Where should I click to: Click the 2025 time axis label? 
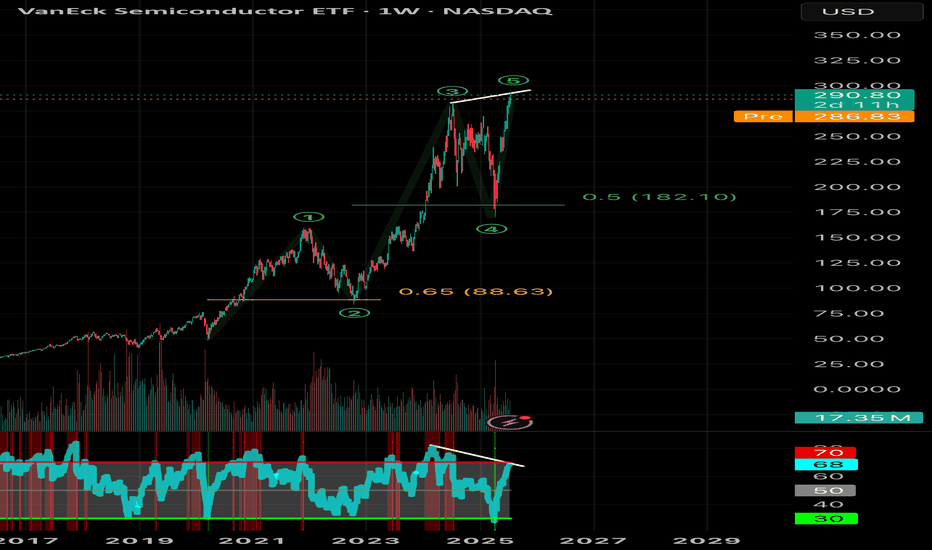[480, 540]
